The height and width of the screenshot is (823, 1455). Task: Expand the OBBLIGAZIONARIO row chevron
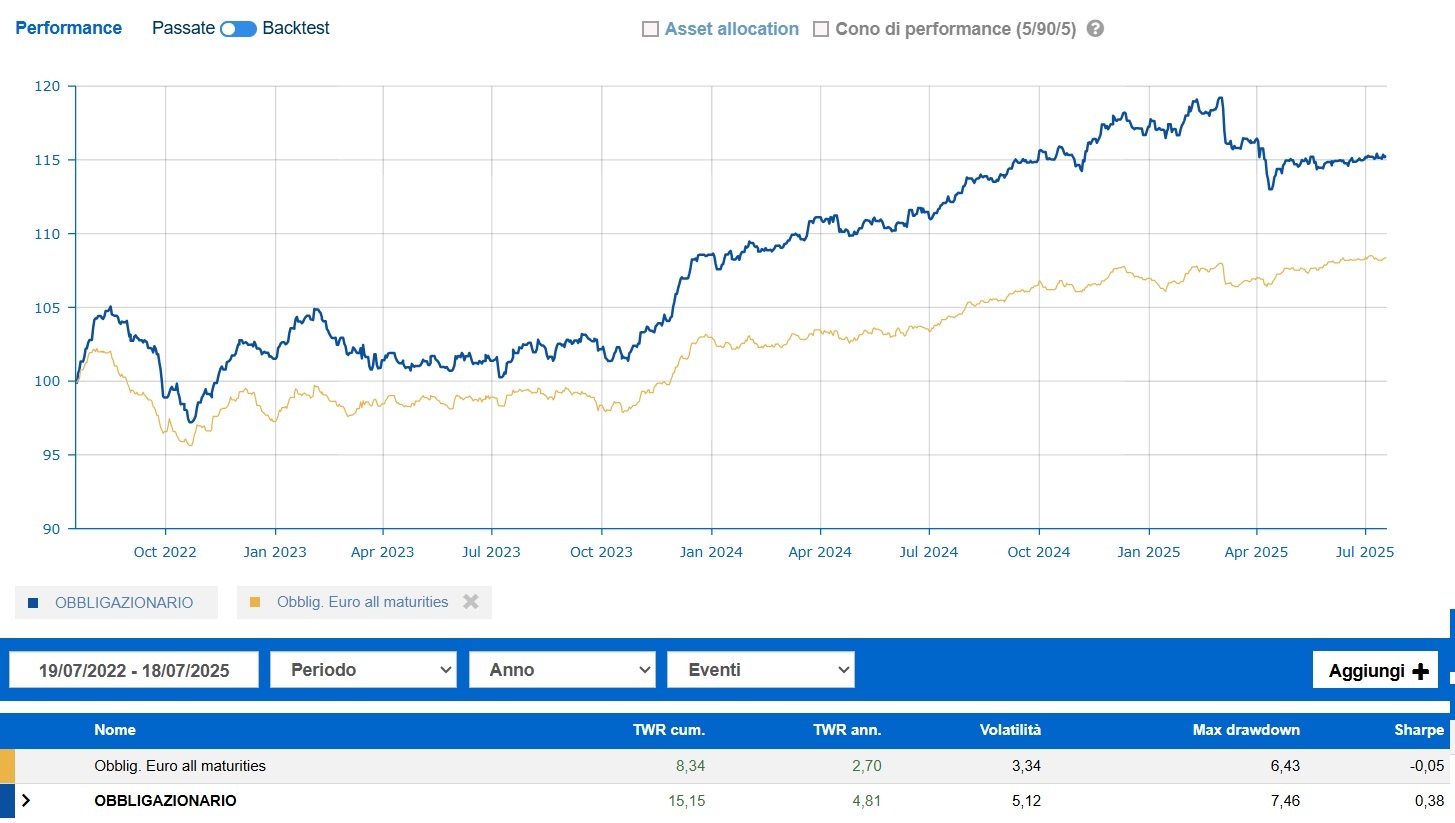pyautogui.click(x=26, y=800)
